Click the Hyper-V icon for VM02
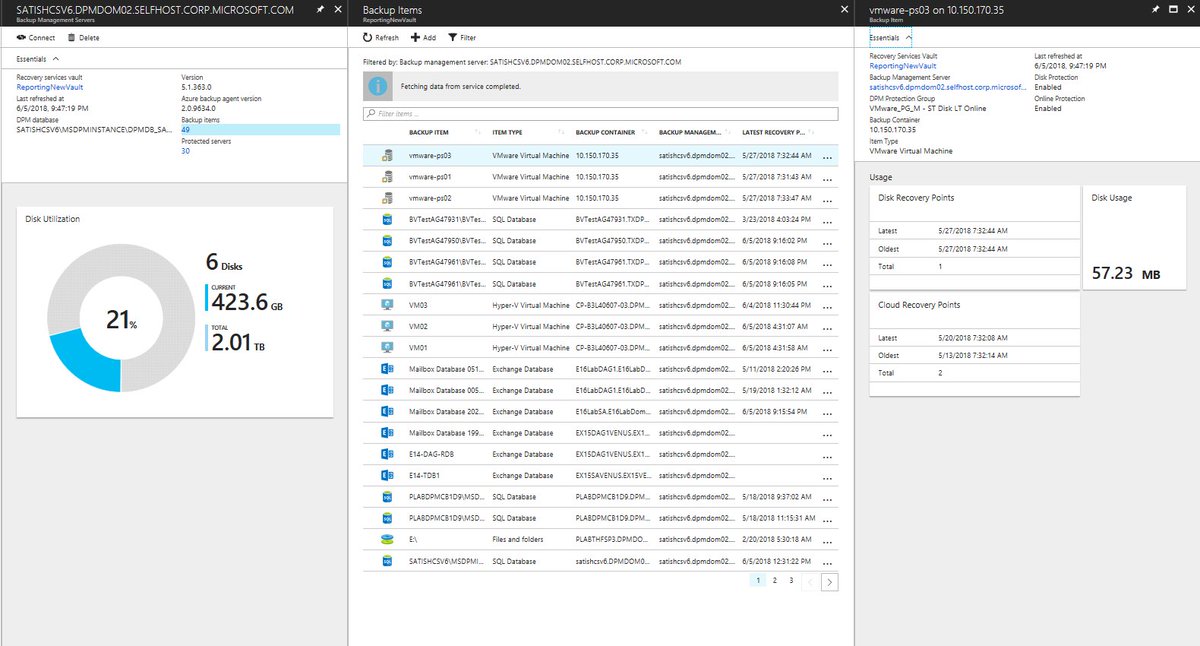1200x646 pixels. point(387,325)
